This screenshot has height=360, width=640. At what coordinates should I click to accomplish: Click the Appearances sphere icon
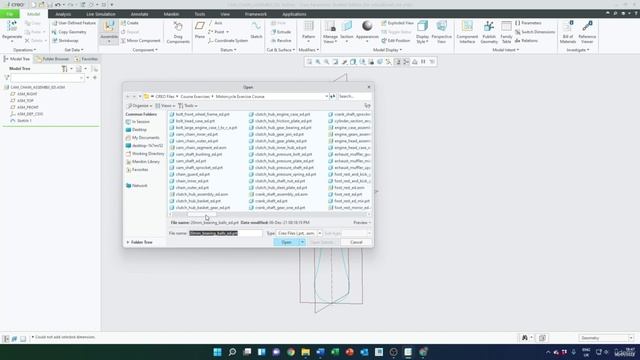367,26
